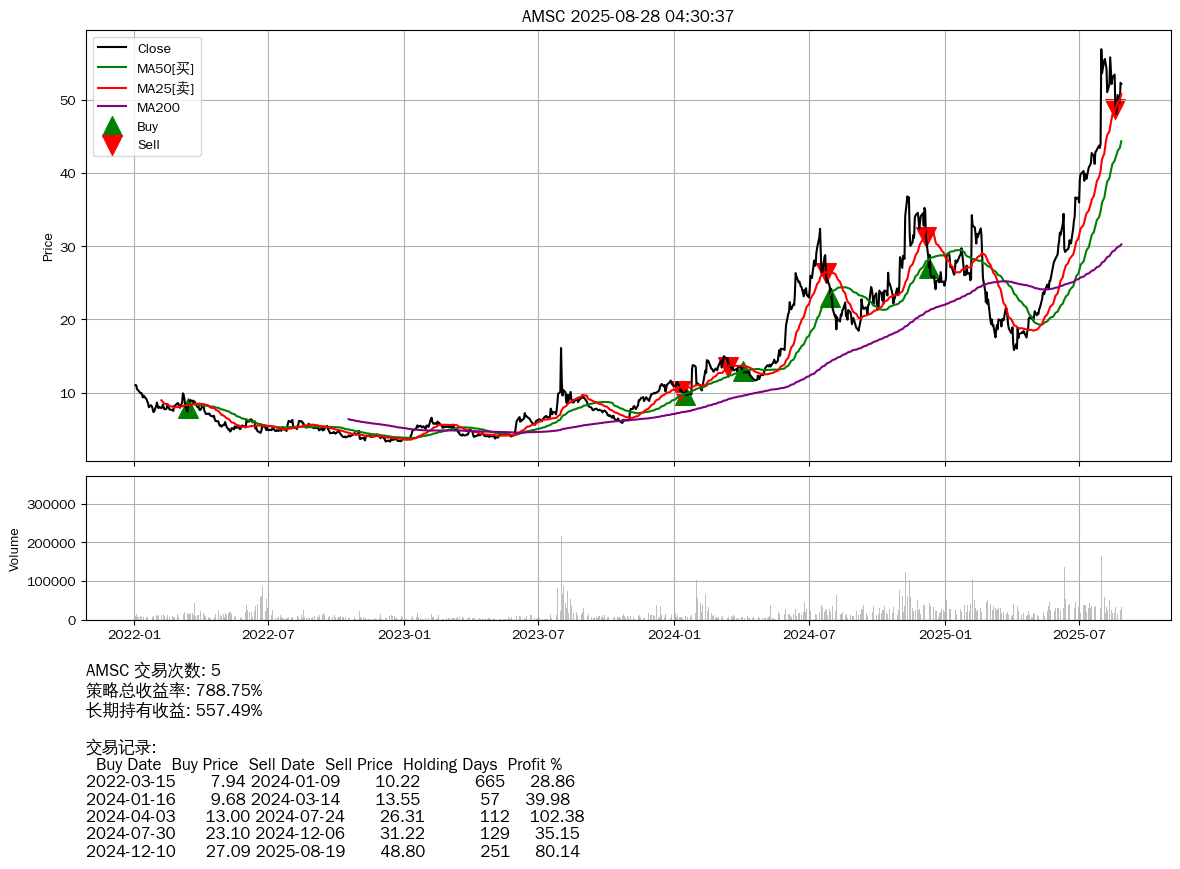This screenshot has width=1180, height=869.
Task: Click the last trade row sold 2025-08-19
Action: click(x=333, y=851)
